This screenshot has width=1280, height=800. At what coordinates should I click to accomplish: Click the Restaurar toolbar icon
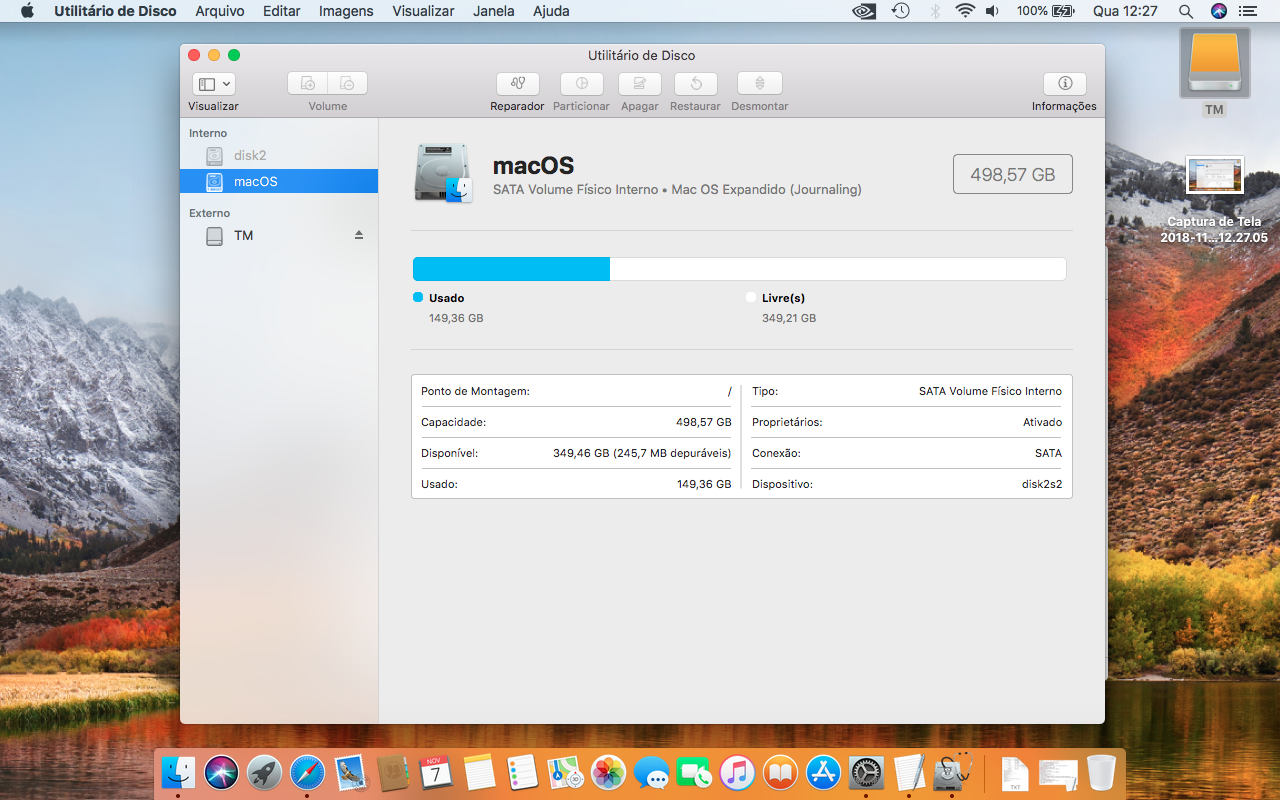click(x=696, y=84)
